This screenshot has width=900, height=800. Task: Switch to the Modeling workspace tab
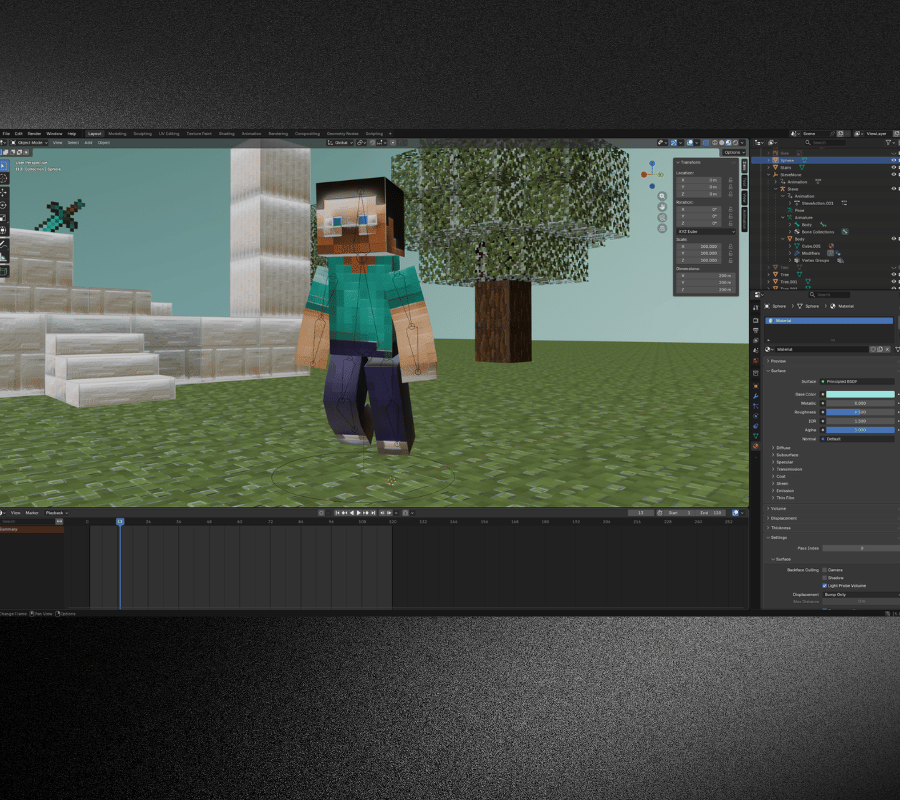click(x=117, y=134)
